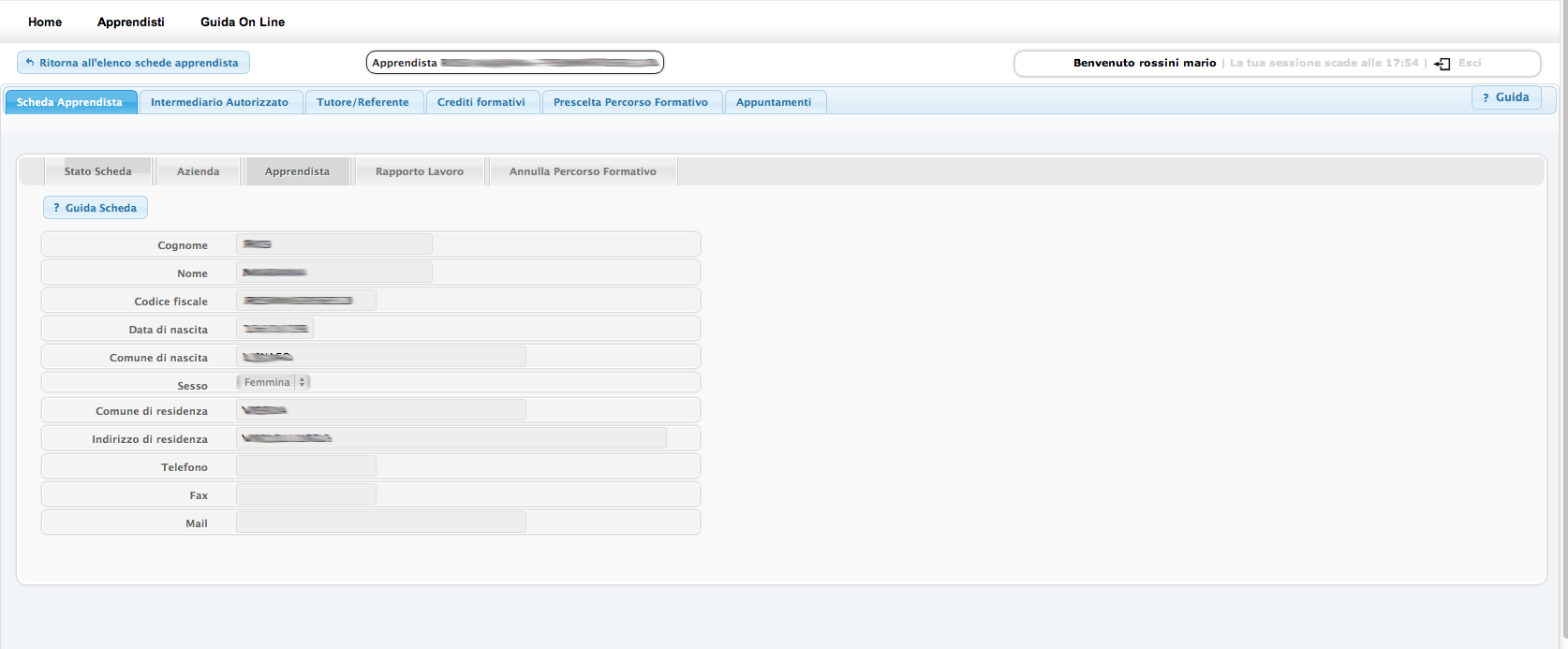
Task: Switch to Intermediario Autorizzato tab
Action: tap(219, 102)
